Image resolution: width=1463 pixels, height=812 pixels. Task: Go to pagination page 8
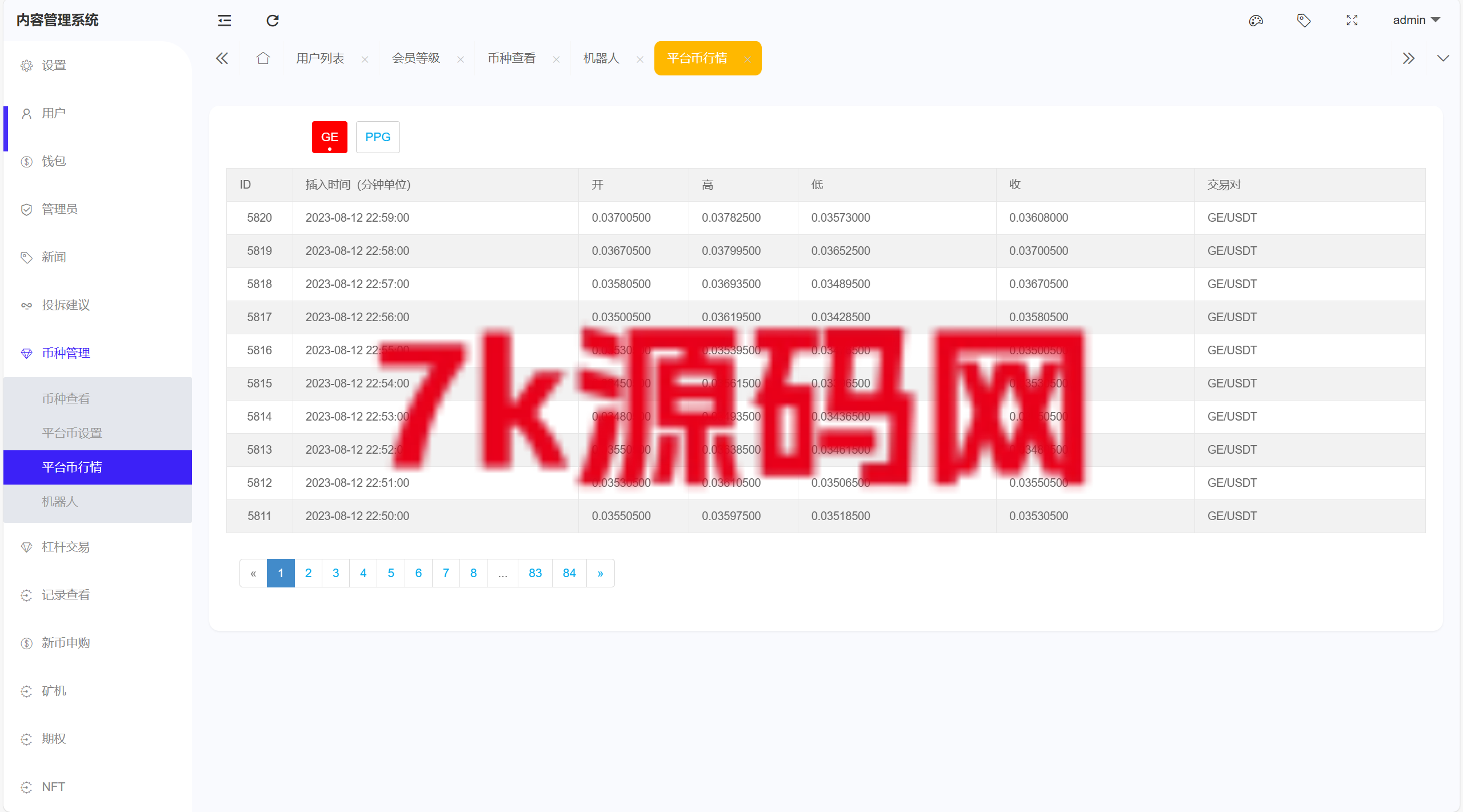coord(473,573)
